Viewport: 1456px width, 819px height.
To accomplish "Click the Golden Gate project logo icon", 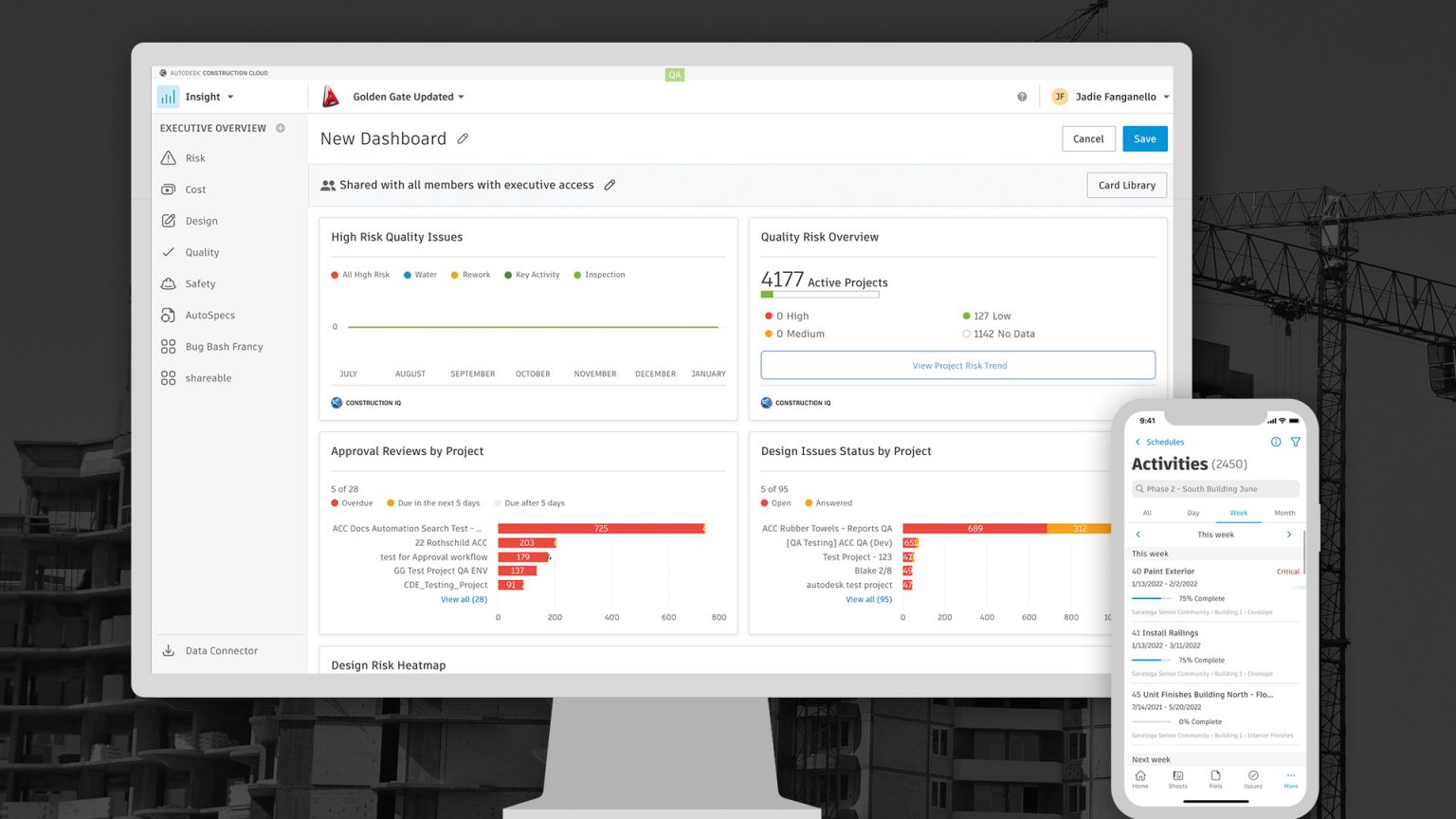I will coord(330,97).
